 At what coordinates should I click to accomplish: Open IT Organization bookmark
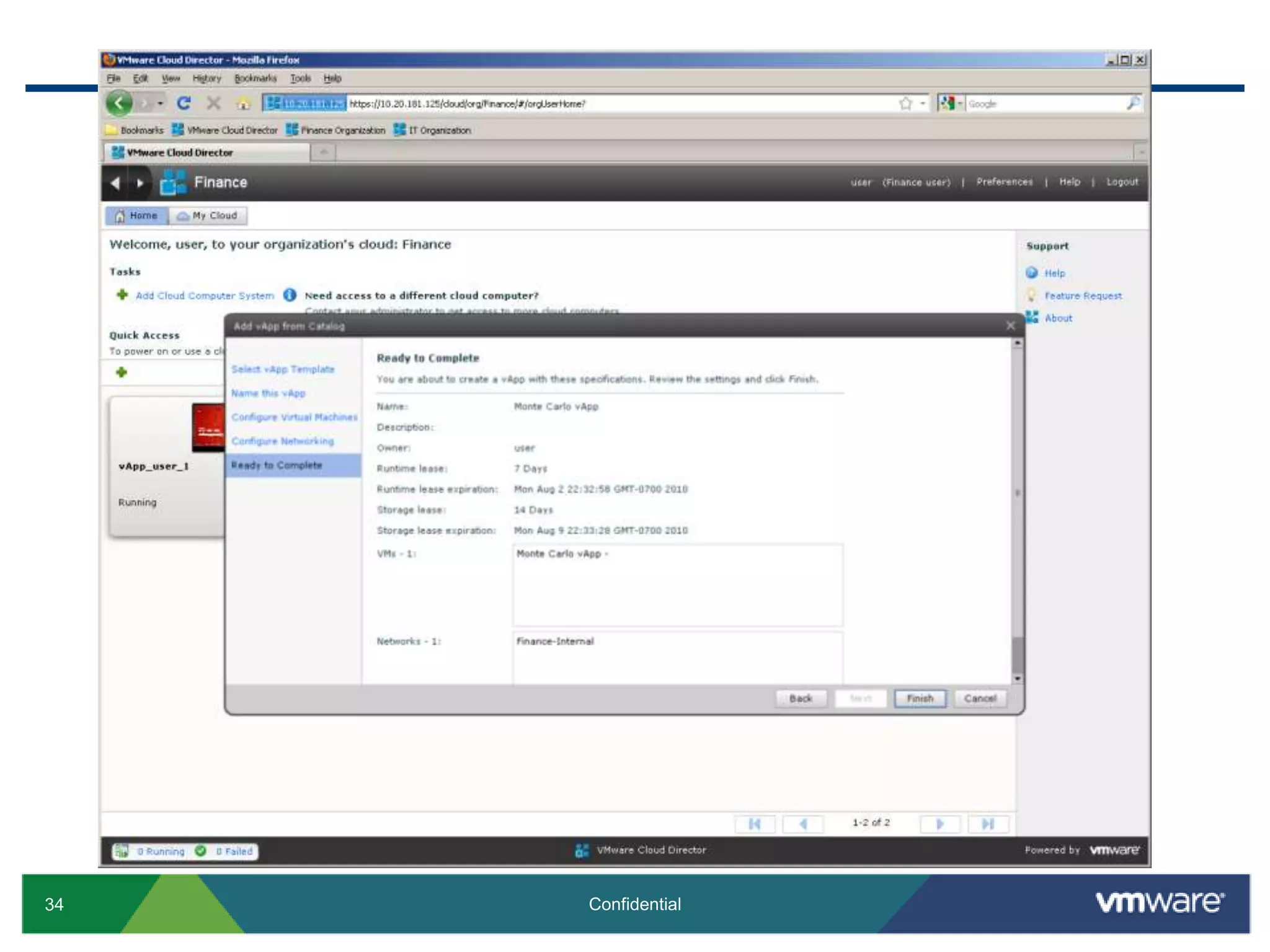432,130
